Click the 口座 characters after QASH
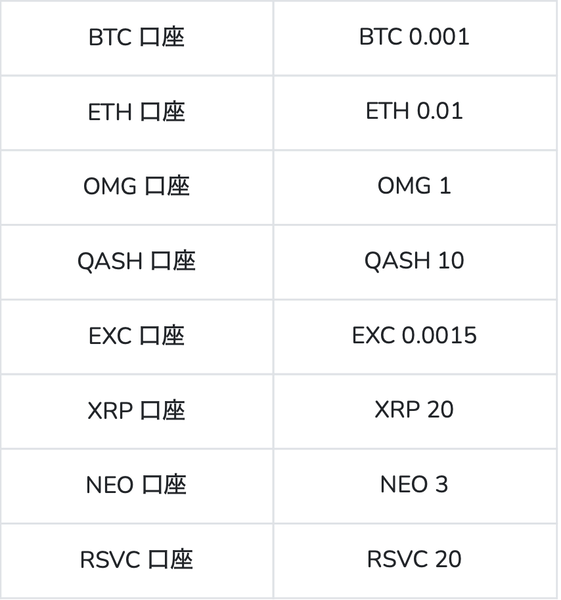The height and width of the screenshot is (600, 561). [173, 261]
